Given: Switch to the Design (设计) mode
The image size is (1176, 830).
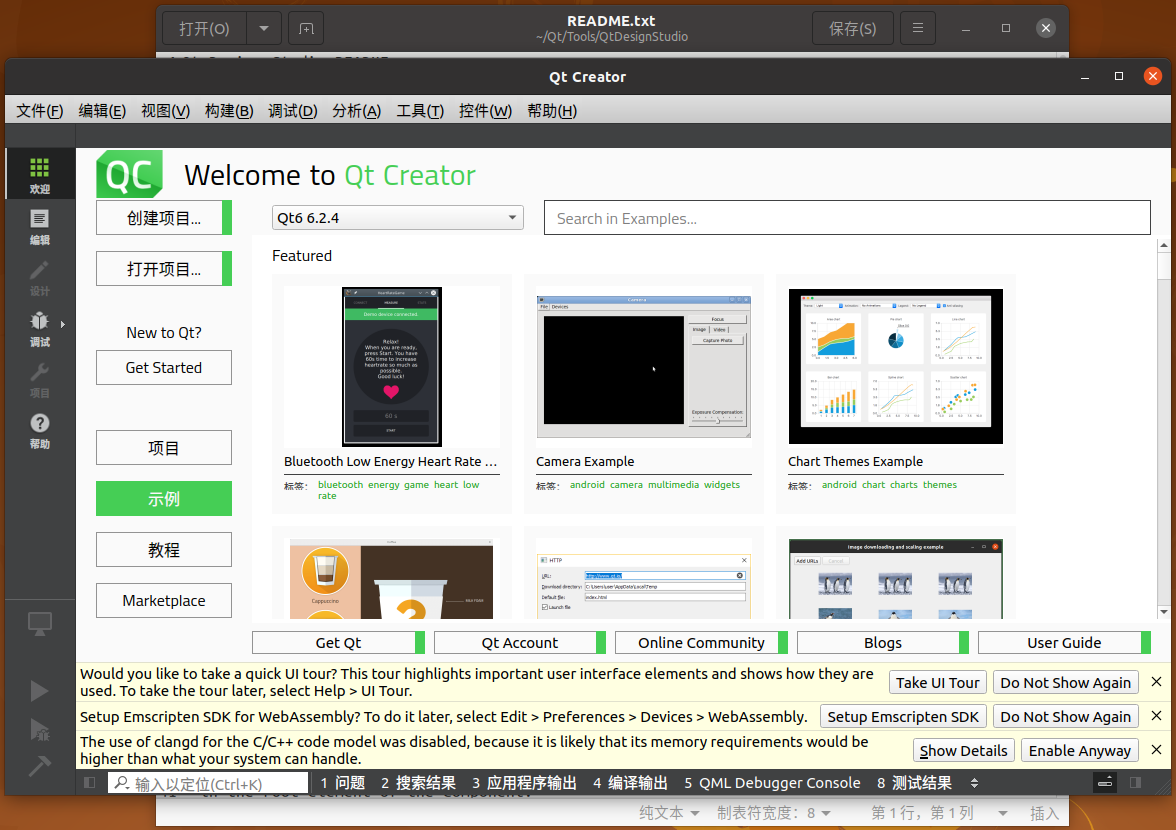Looking at the screenshot, I should click(x=40, y=277).
